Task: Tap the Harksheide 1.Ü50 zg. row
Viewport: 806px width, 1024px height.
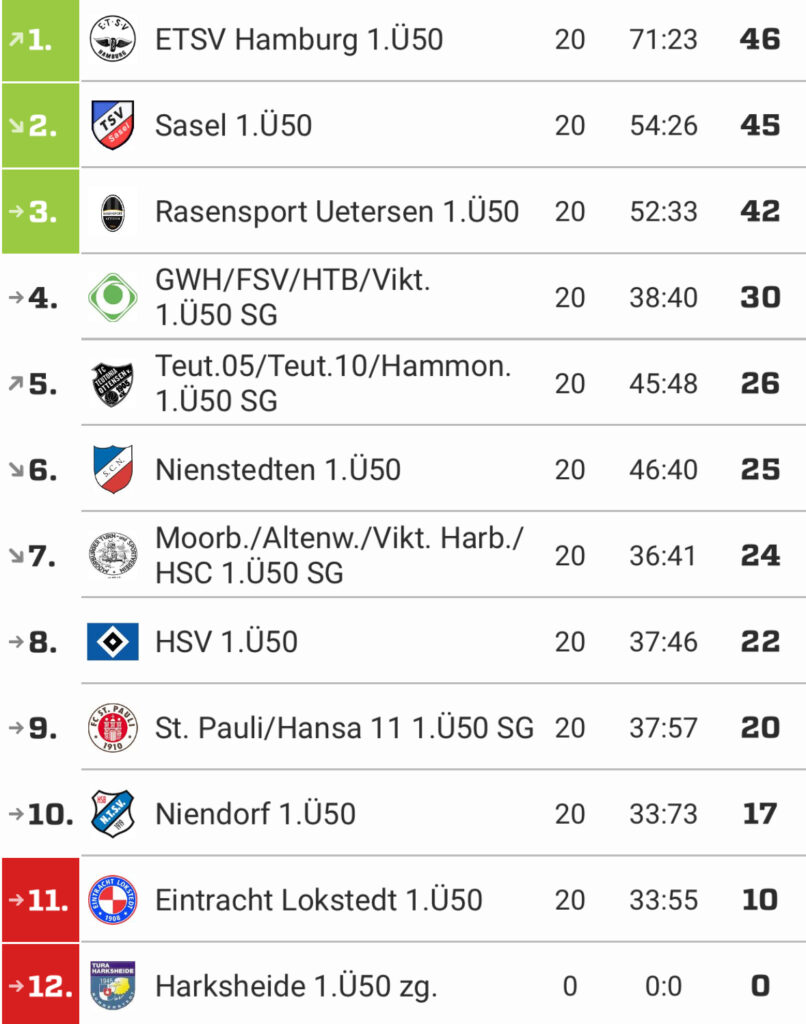Action: click(x=403, y=985)
